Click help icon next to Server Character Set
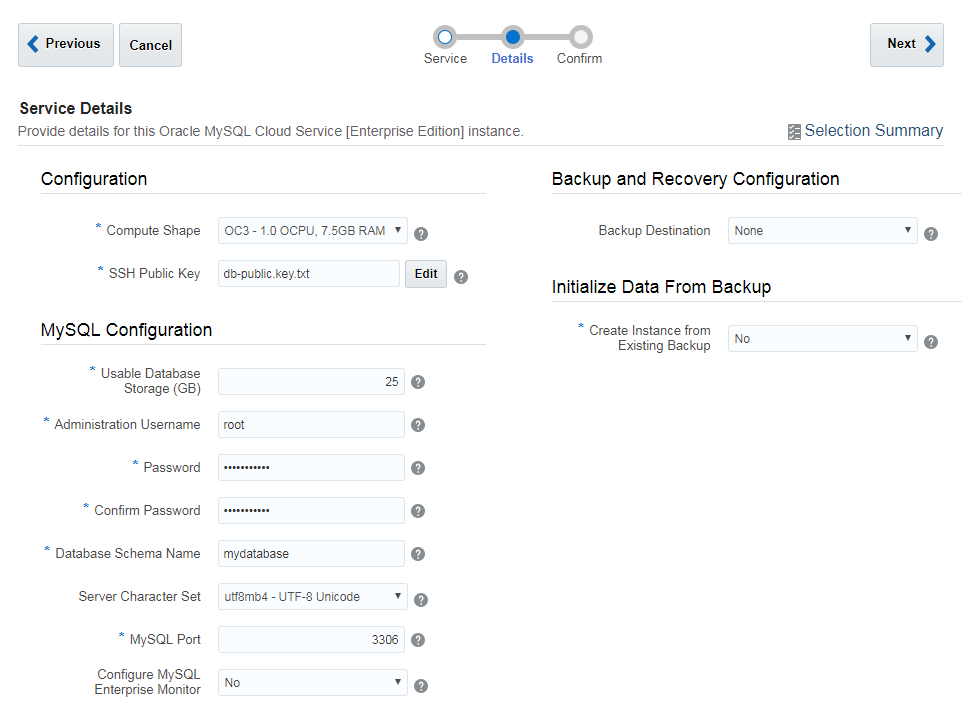Image resolution: width=962 pixels, height=706 pixels. (421, 600)
